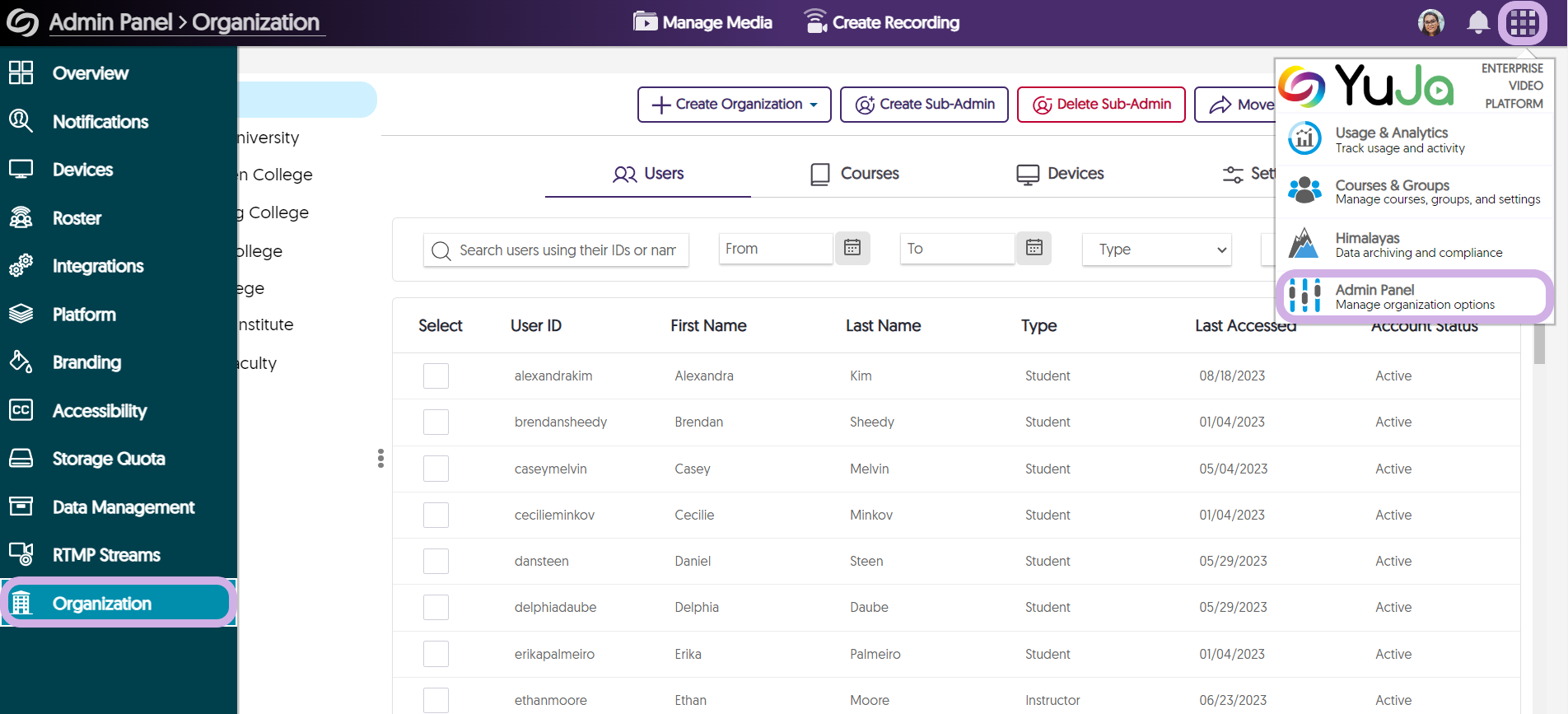Open Manage Media from top bar

[702, 22]
